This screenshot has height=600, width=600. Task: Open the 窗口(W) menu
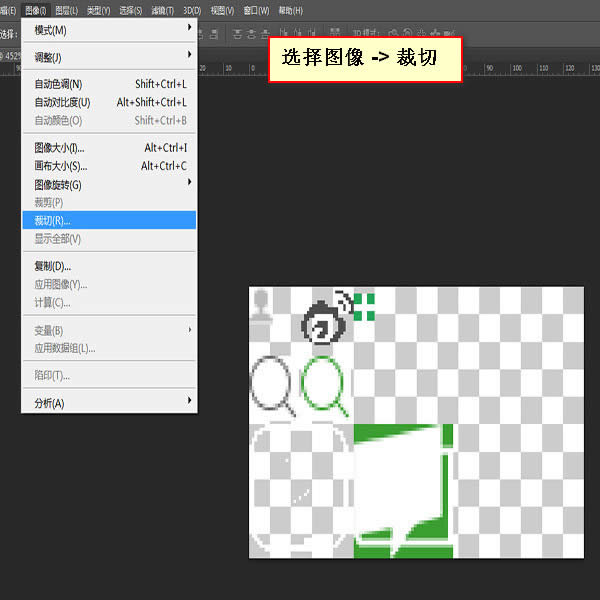[x=256, y=11]
